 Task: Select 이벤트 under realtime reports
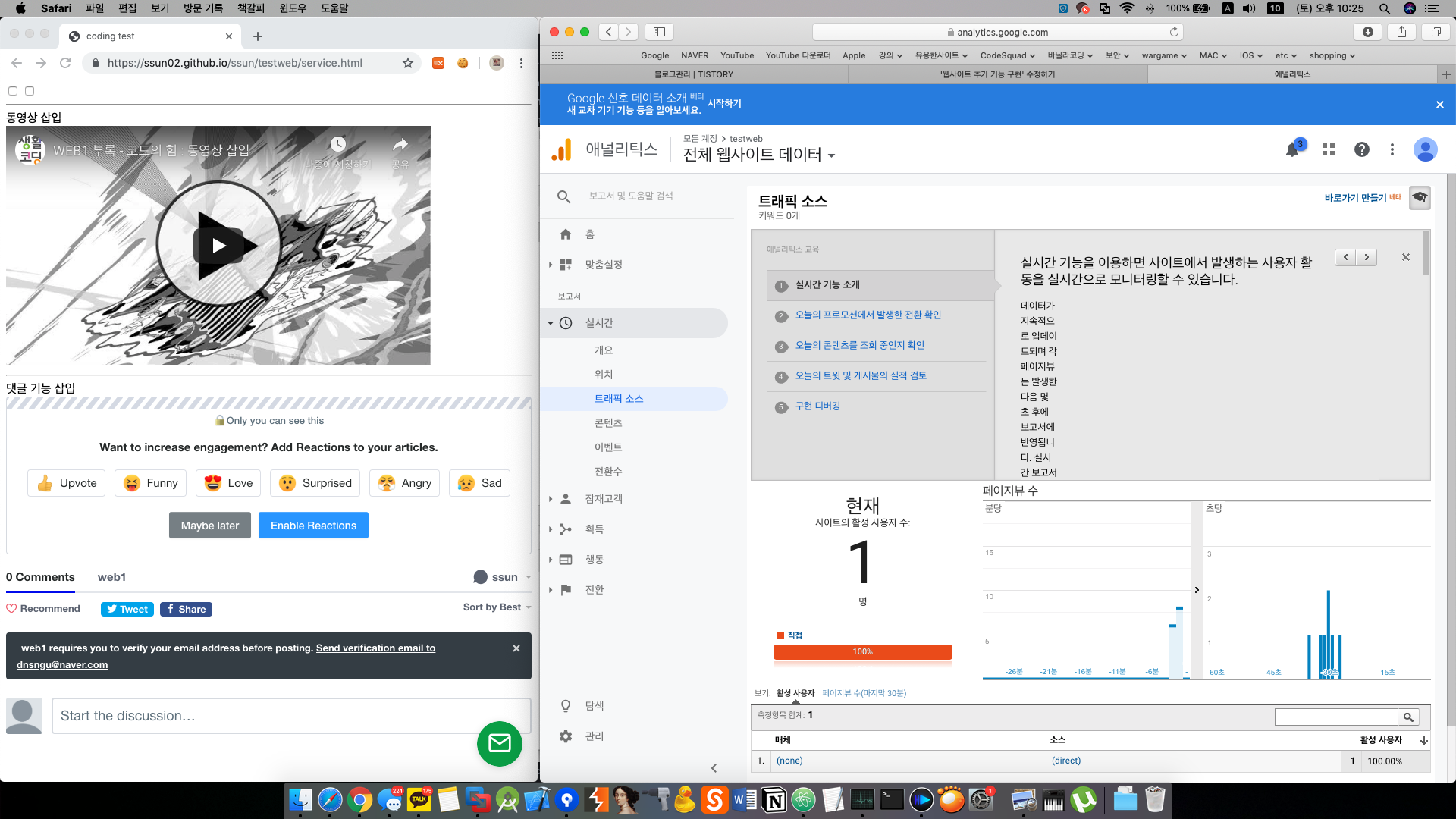click(608, 447)
